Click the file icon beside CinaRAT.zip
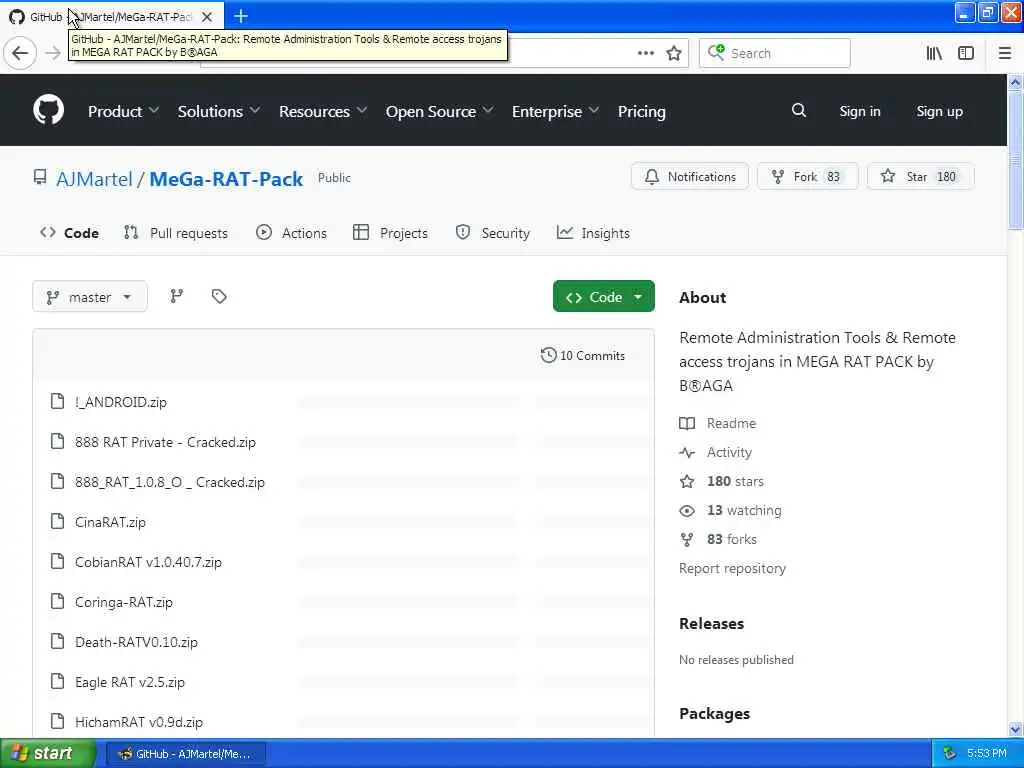 (x=57, y=521)
